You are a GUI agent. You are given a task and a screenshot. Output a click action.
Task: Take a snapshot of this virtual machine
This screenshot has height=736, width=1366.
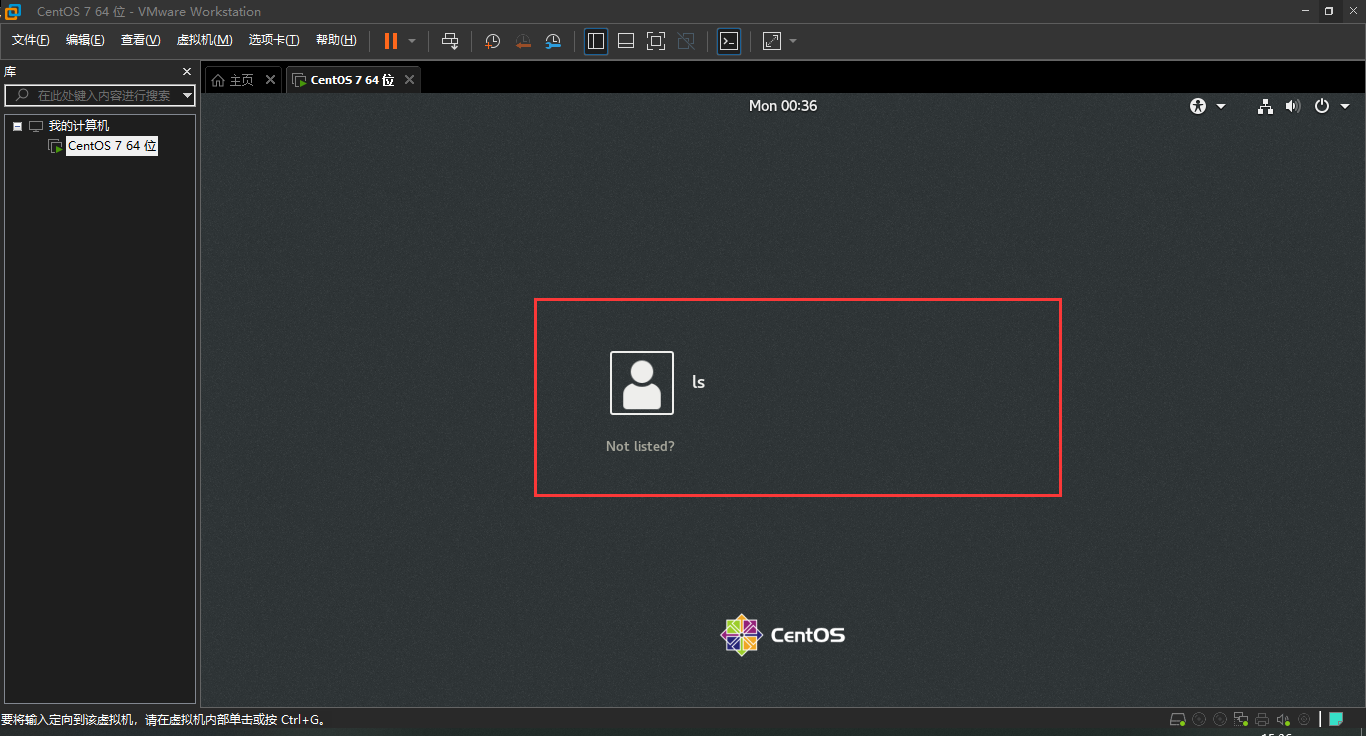[x=493, y=41]
